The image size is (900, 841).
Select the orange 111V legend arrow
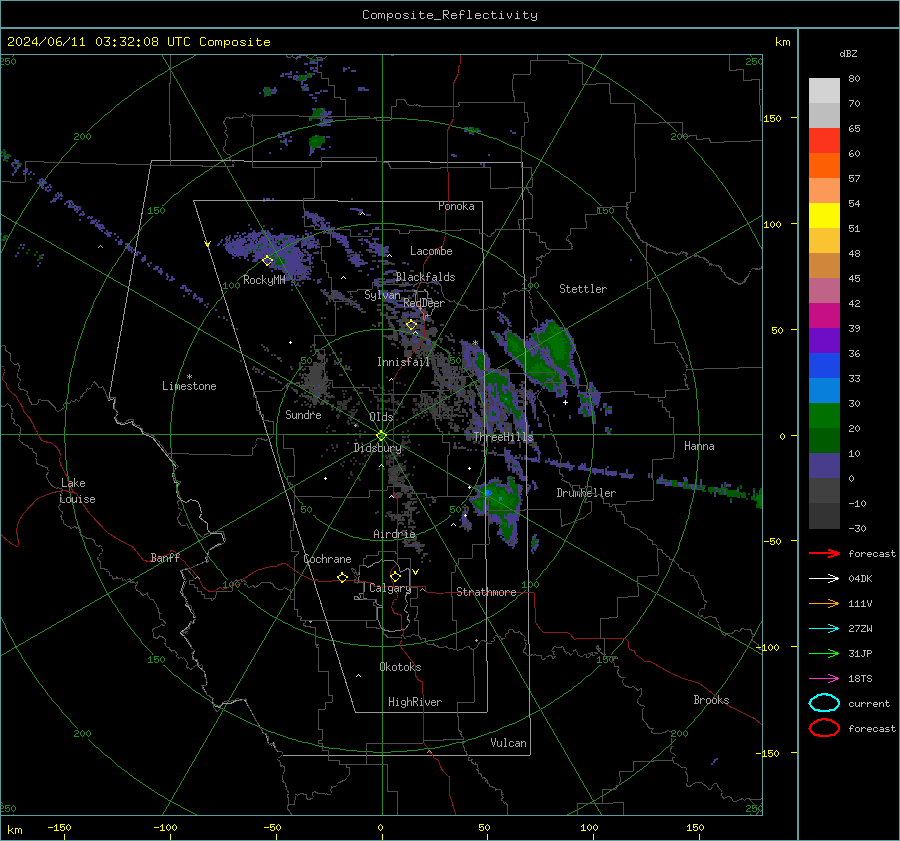pos(824,603)
